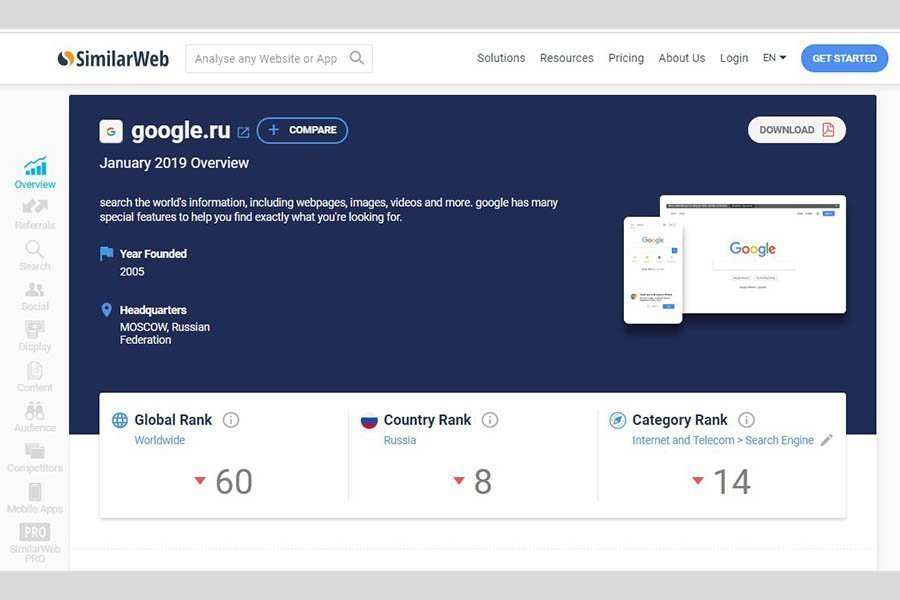The image size is (900, 600).
Task: Click the Category Rank compass icon
Action: coord(617,420)
